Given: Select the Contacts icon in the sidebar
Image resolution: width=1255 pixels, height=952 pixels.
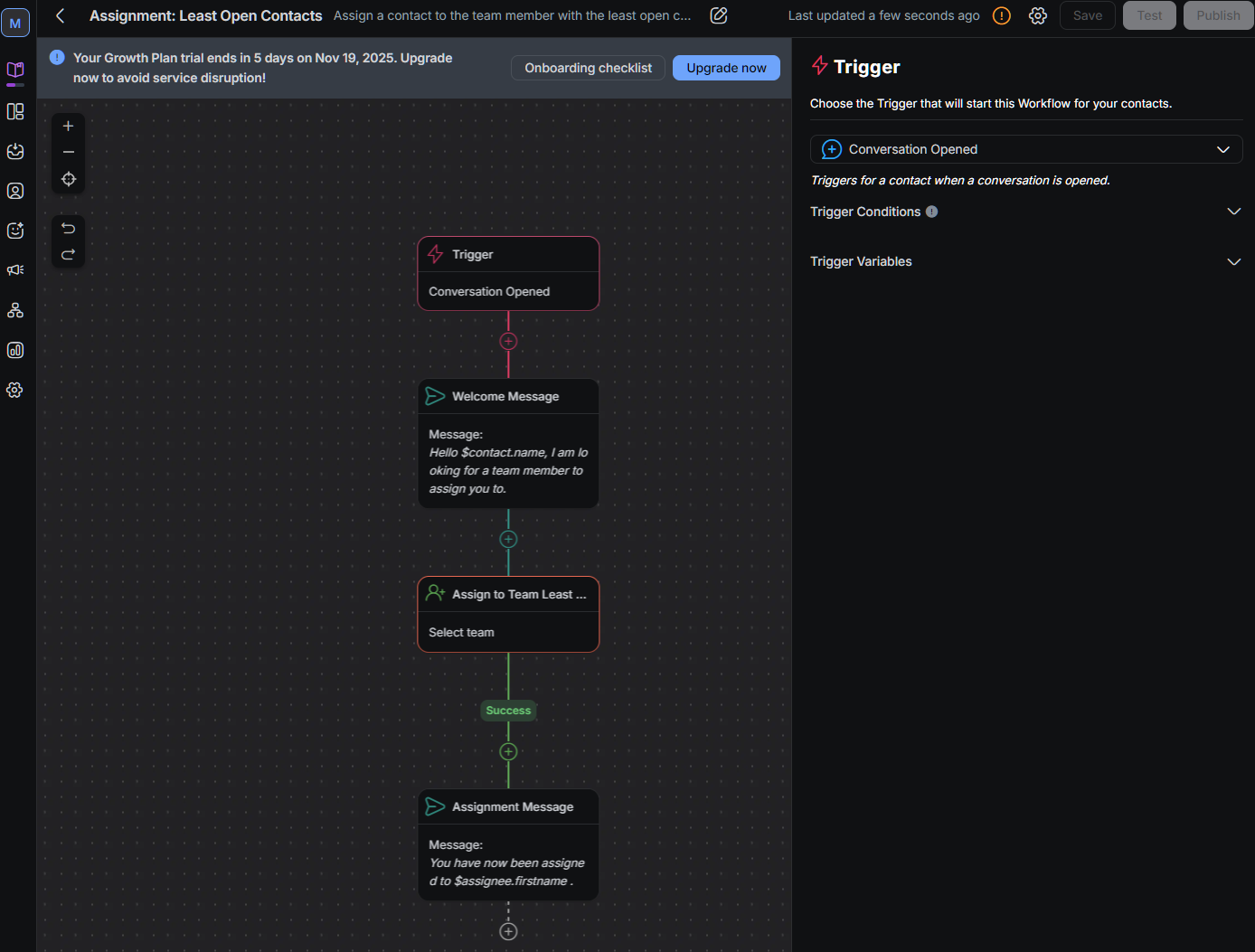Looking at the screenshot, I should pos(14,191).
